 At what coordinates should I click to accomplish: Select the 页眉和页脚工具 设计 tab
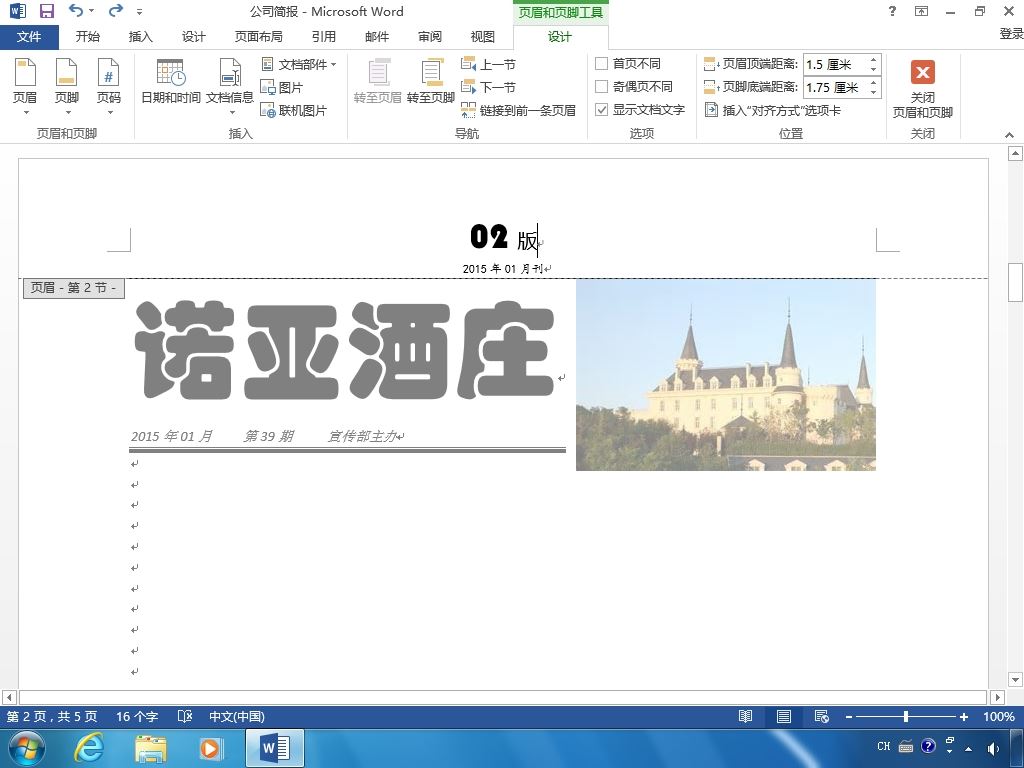pyautogui.click(x=560, y=37)
